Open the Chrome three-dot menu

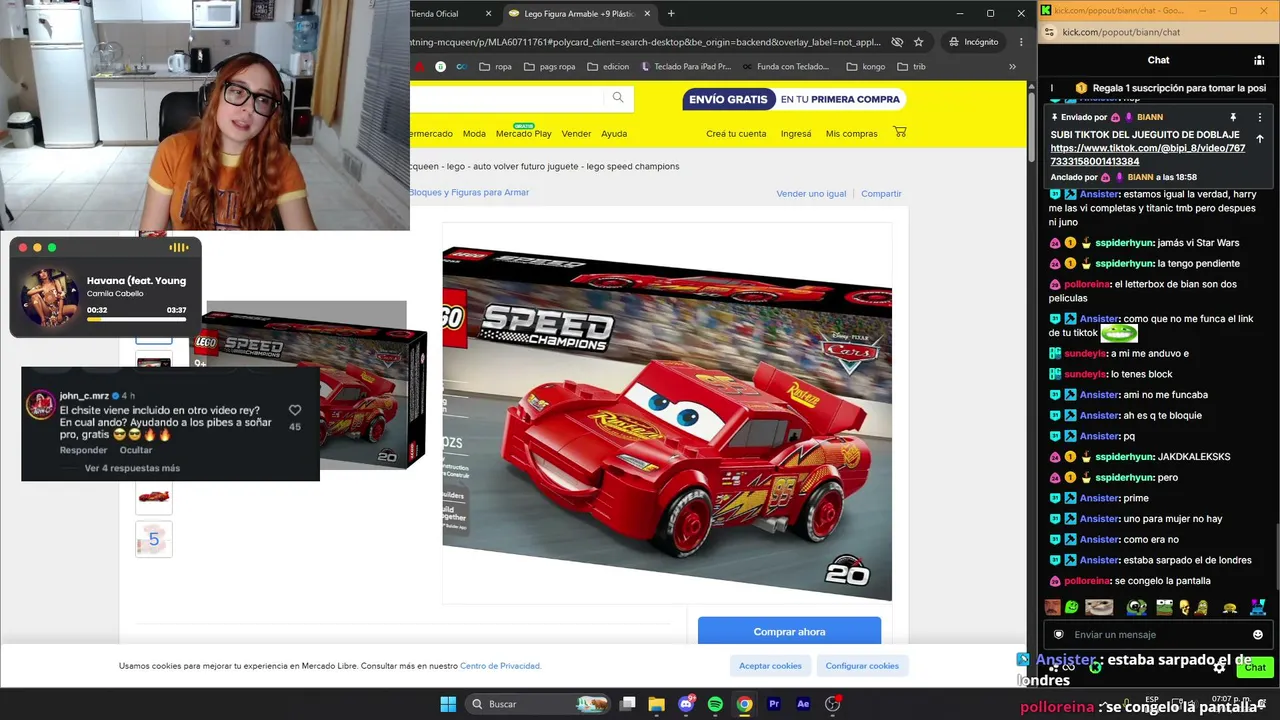point(1021,42)
